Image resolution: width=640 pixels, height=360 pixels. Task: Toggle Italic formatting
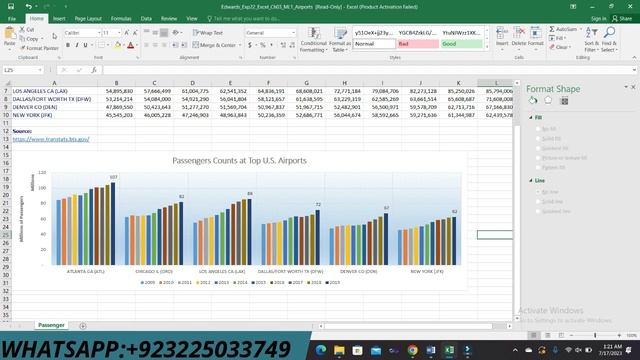point(76,45)
